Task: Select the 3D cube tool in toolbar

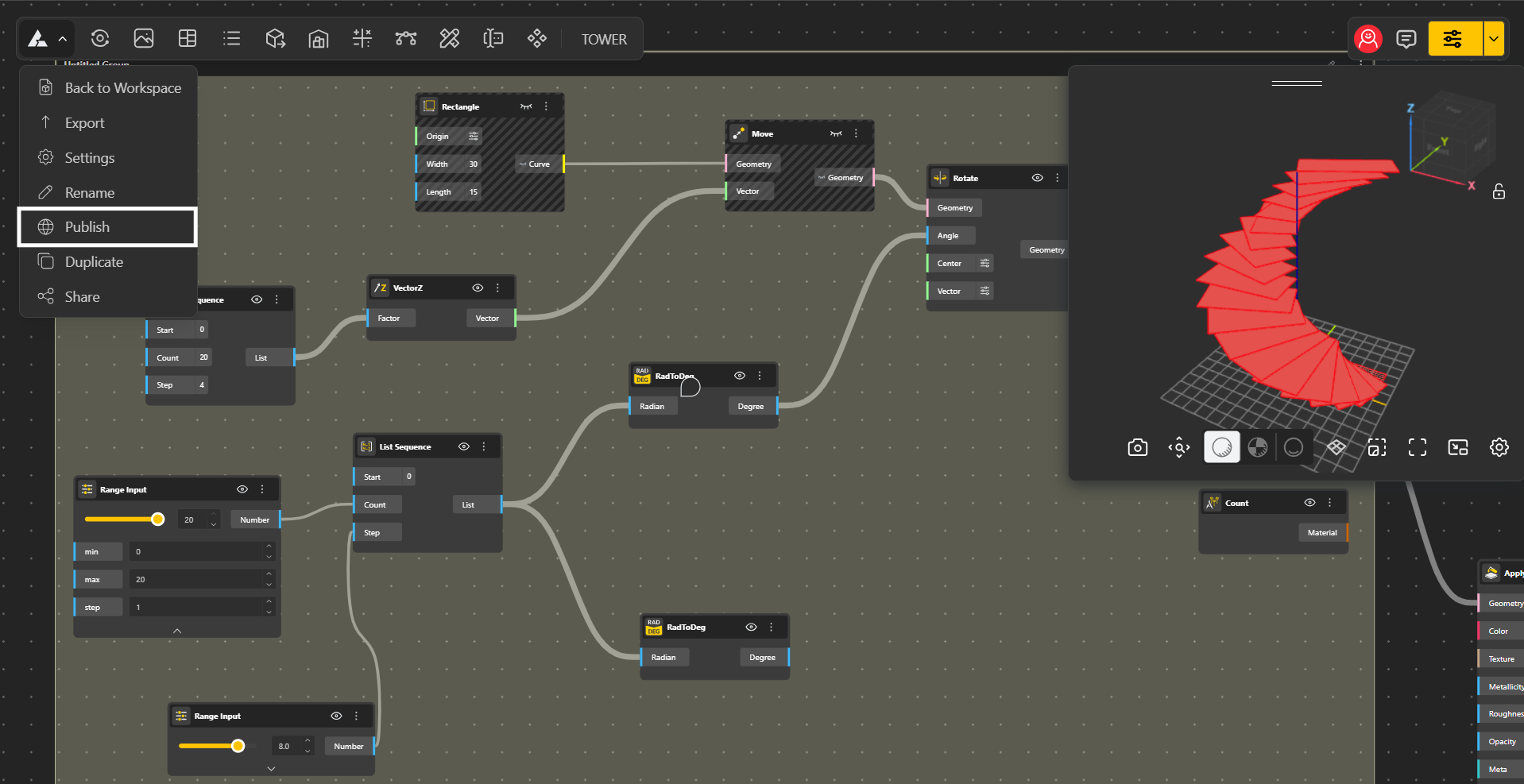Action: [x=275, y=39]
